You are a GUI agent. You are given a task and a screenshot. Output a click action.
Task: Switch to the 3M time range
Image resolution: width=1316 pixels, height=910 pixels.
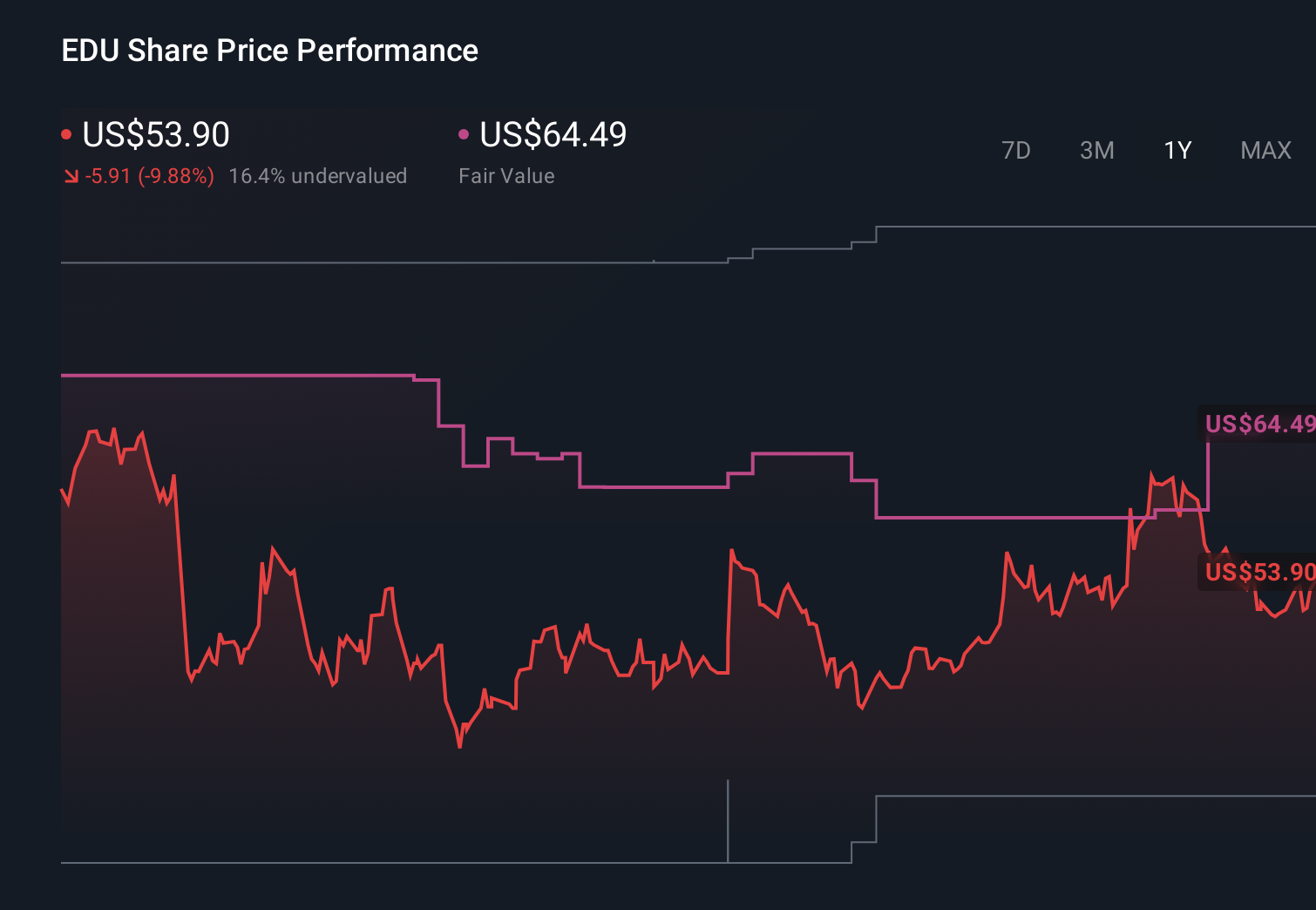coord(1096,150)
